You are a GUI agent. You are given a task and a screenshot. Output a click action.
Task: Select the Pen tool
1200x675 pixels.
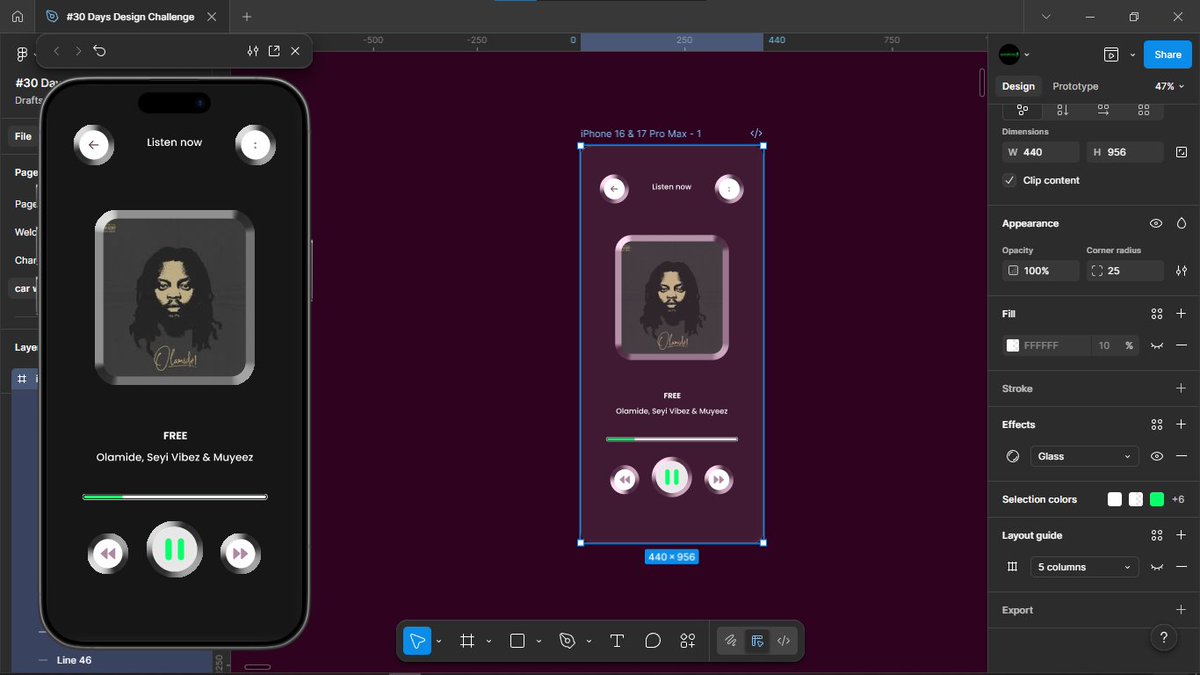(x=567, y=641)
